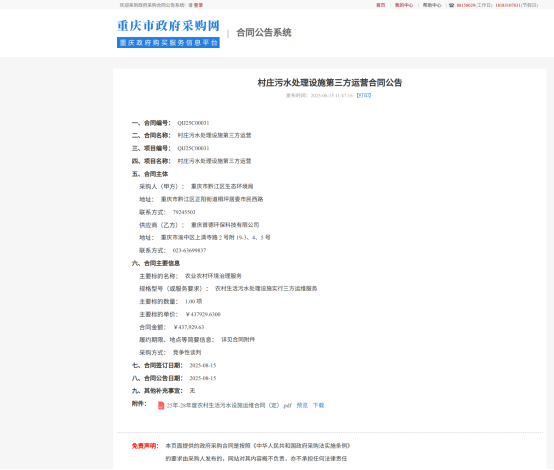
Task: Click the contract number QIJ25C00031 under 合同编号
Action: click(x=193, y=123)
